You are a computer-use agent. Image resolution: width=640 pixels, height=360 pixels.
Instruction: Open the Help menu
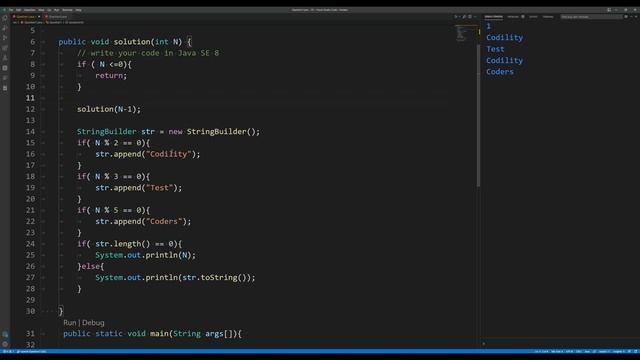78,10
